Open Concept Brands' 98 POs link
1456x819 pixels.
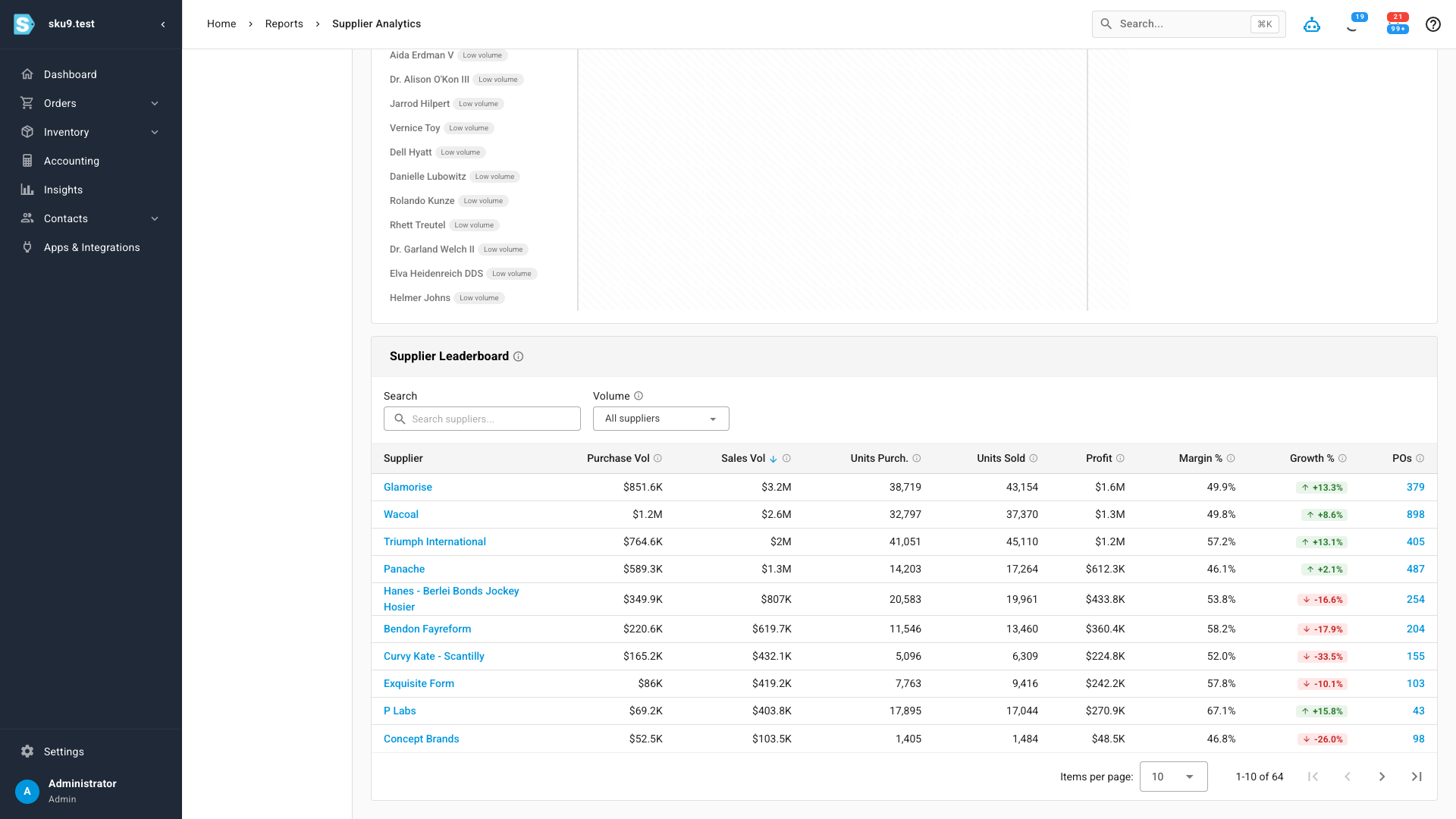tap(1419, 739)
